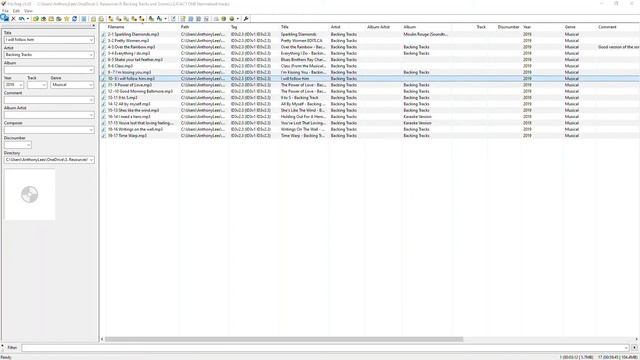The image size is (640, 360).
Task: Click the Tag Sources globe icon
Action: point(231,19)
